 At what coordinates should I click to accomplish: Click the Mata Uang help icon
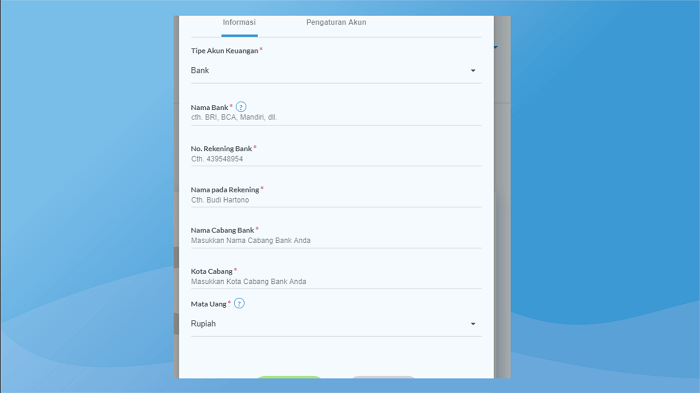tap(239, 304)
